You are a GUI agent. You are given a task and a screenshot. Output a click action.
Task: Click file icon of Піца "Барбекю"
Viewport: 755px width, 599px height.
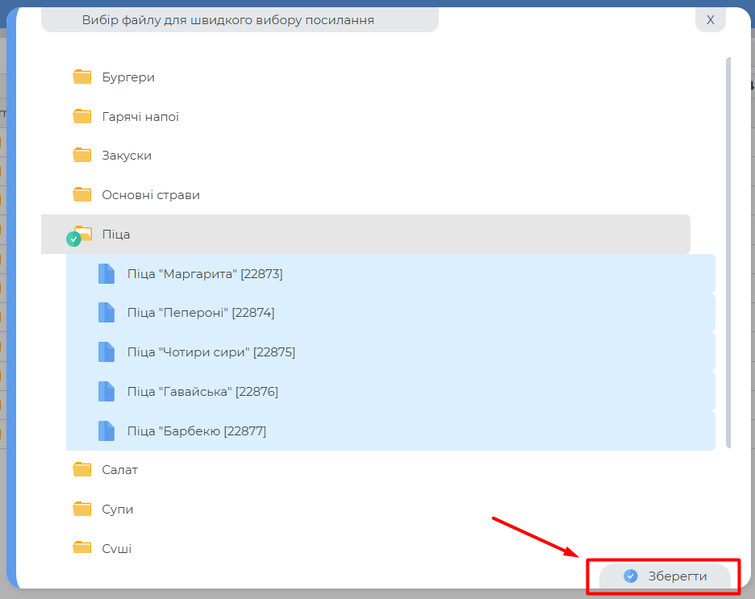(x=106, y=430)
